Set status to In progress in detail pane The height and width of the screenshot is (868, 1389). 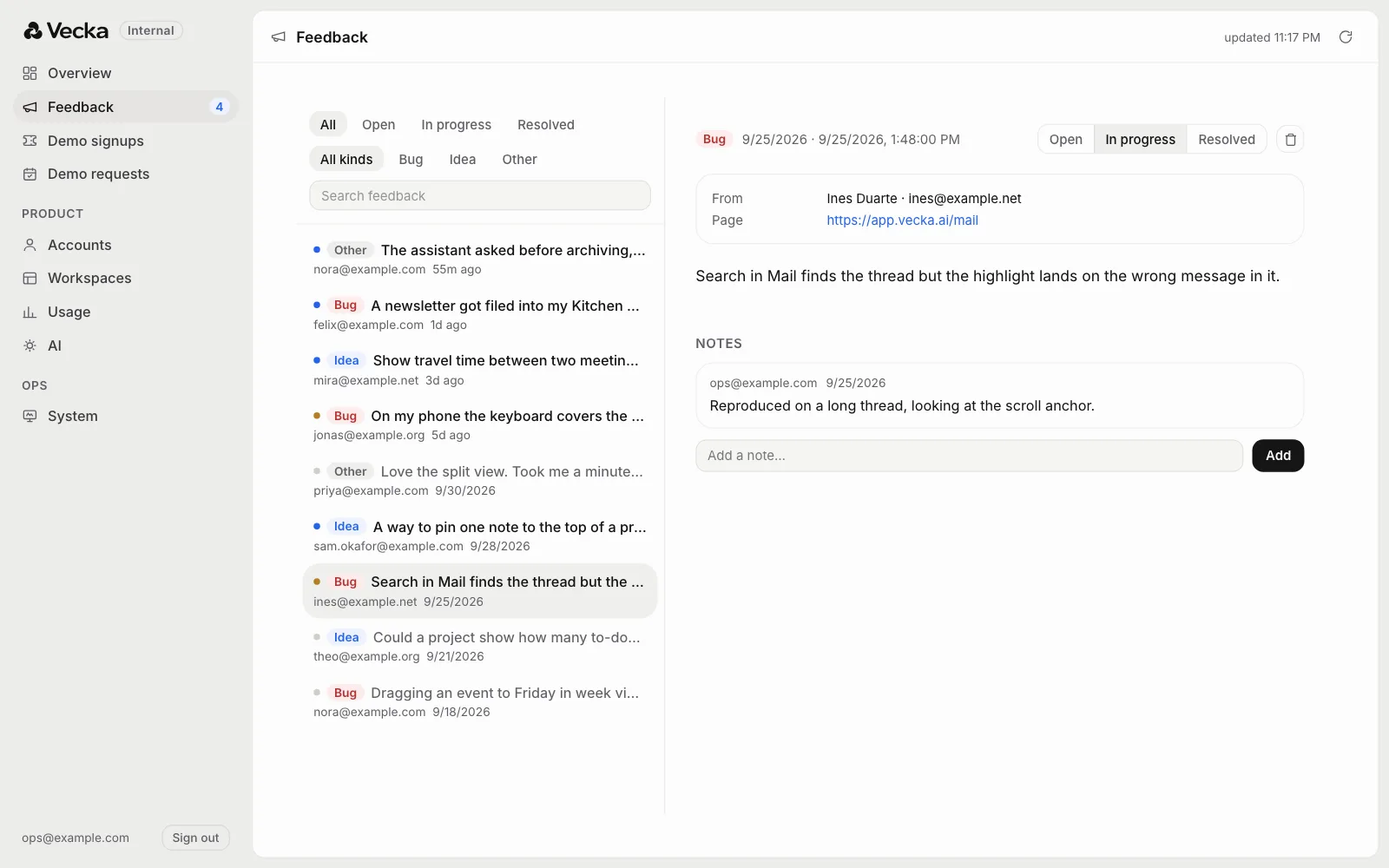[1140, 139]
